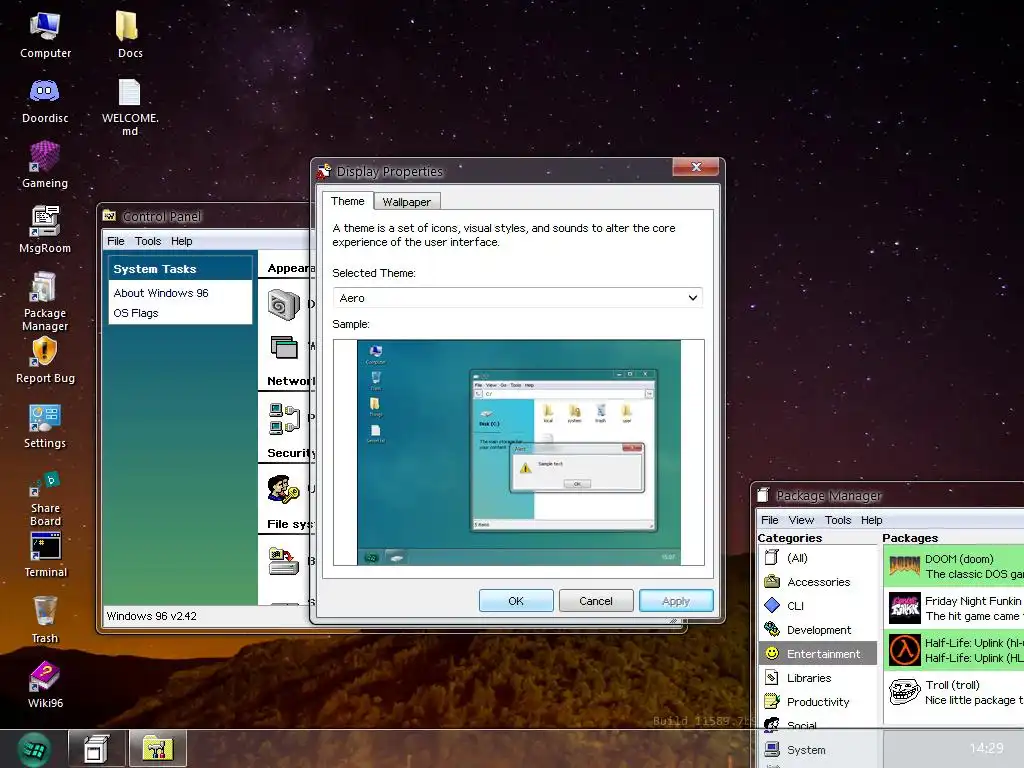1024x768 pixels.
Task: Switch to the Theme tab
Action: pos(347,200)
